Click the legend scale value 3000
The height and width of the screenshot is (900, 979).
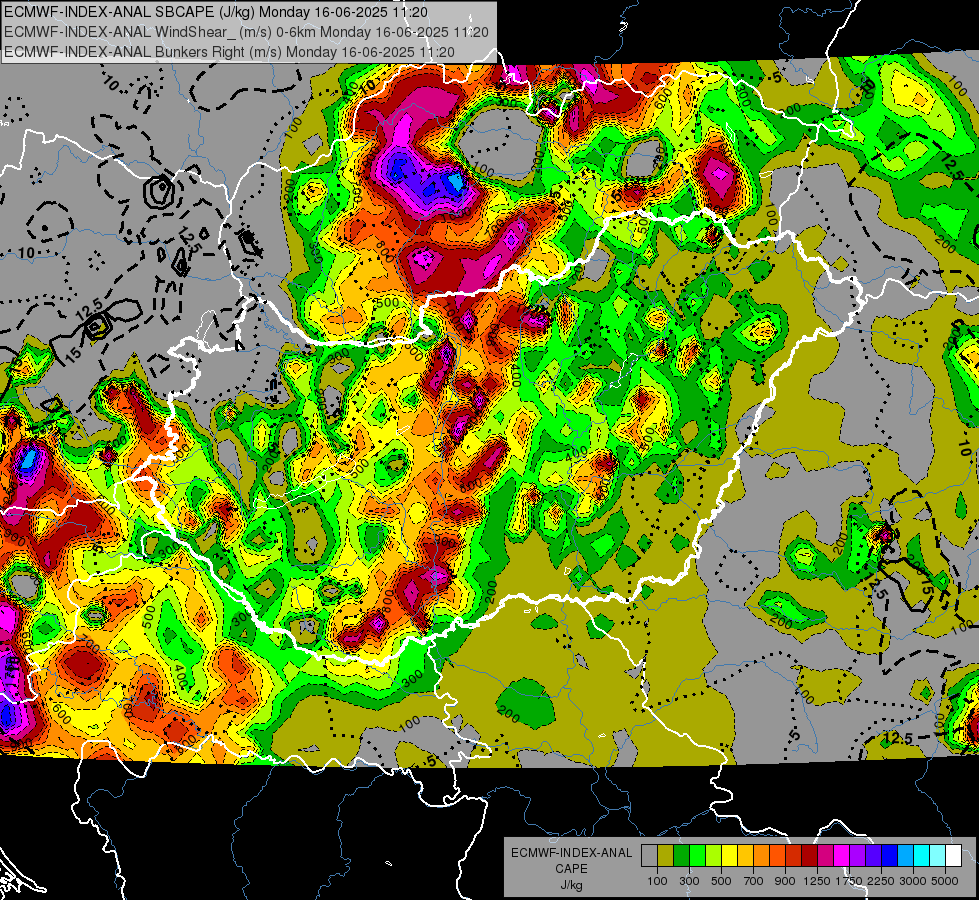tap(913, 881)
